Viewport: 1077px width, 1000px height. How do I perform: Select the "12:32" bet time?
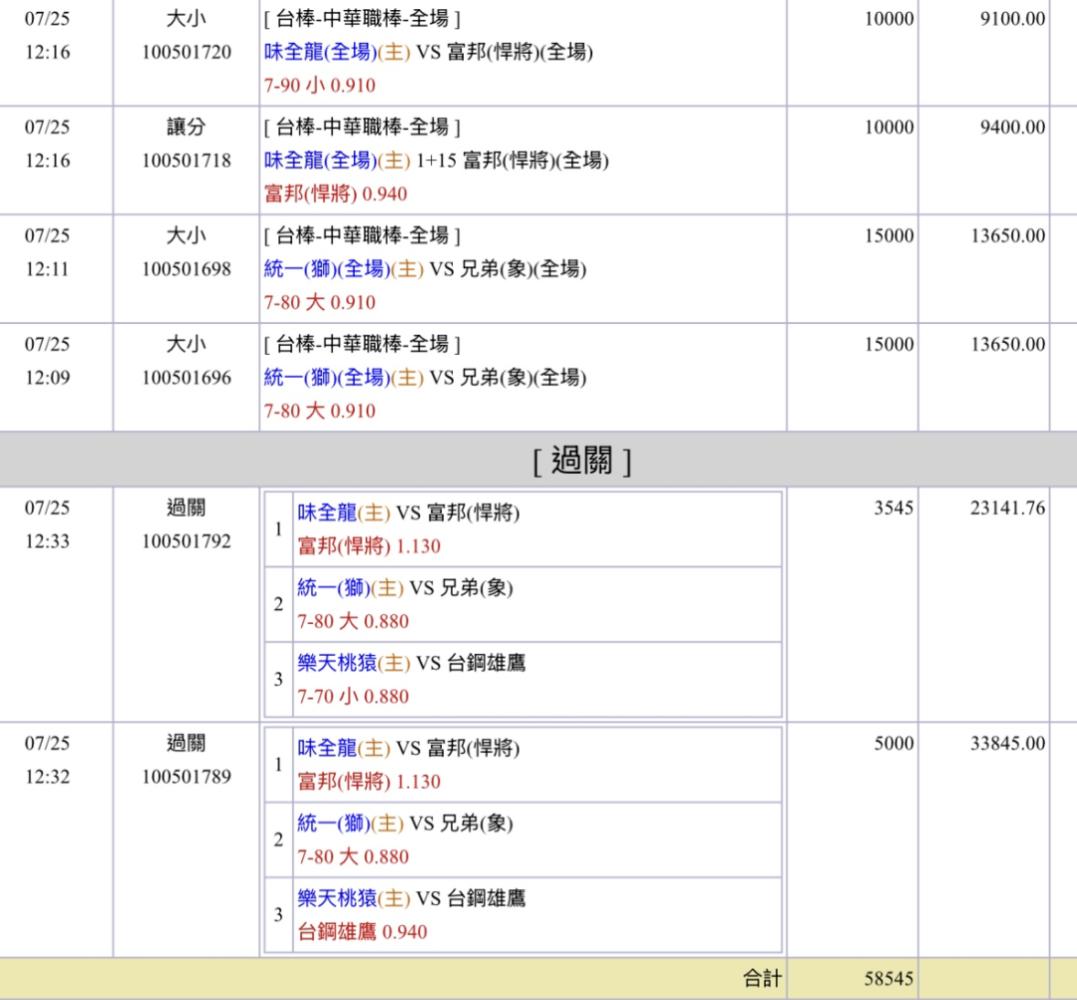(47, 777)
